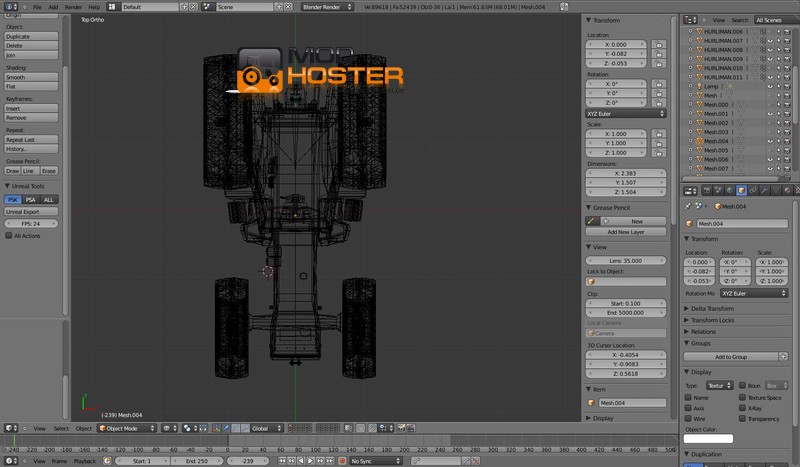Select the rotate manipulator icon
Image resolution: width=800 pixels, height=467 pixels.
[235, 428]
